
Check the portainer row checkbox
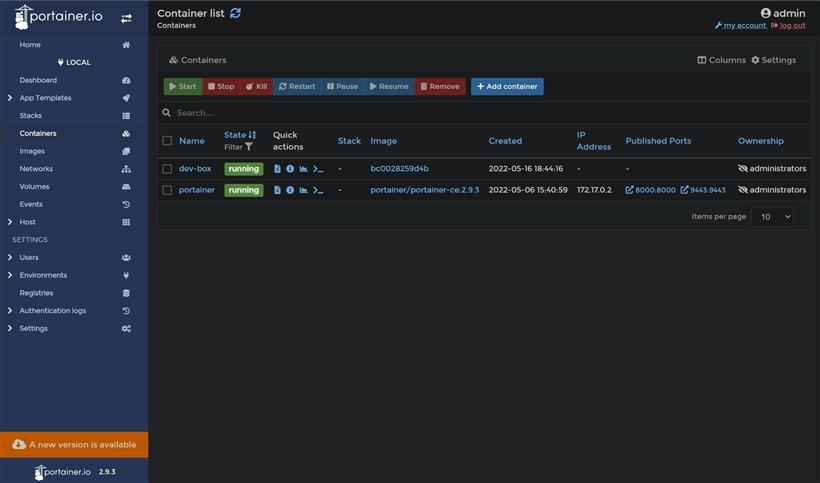pos(167,190)
